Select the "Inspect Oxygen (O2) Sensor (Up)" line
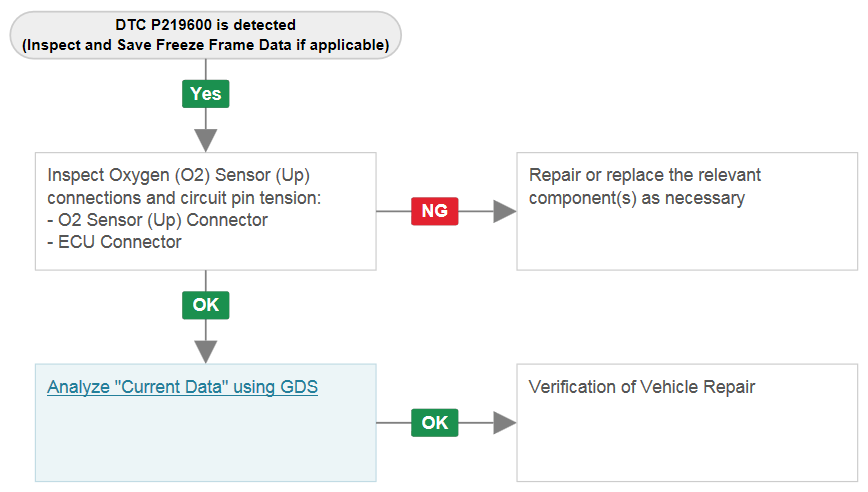Image resolution: width=868 pixels, height=492 pixels. coord(178,175)
